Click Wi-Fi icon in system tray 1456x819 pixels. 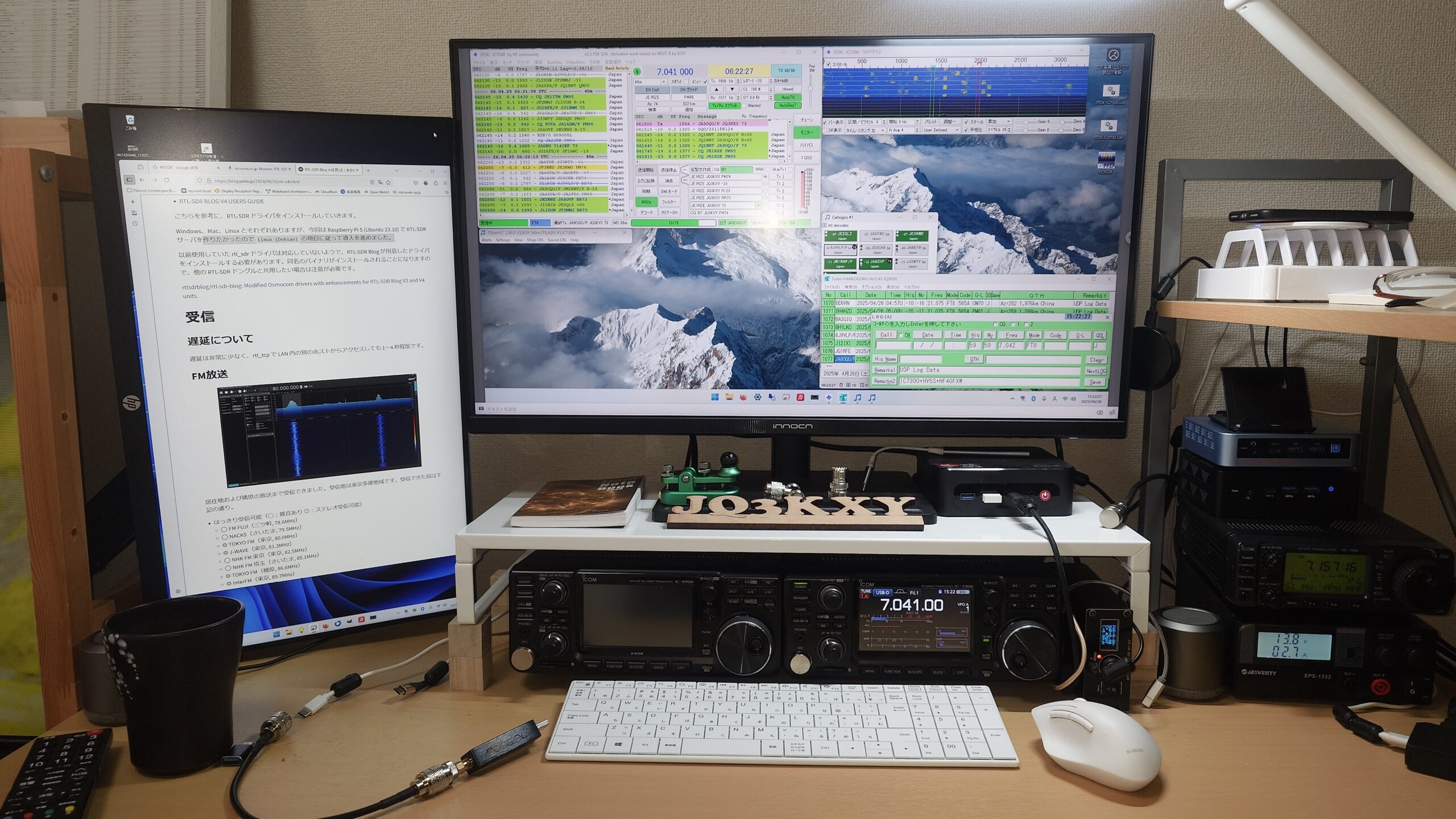click(1065, 399)
